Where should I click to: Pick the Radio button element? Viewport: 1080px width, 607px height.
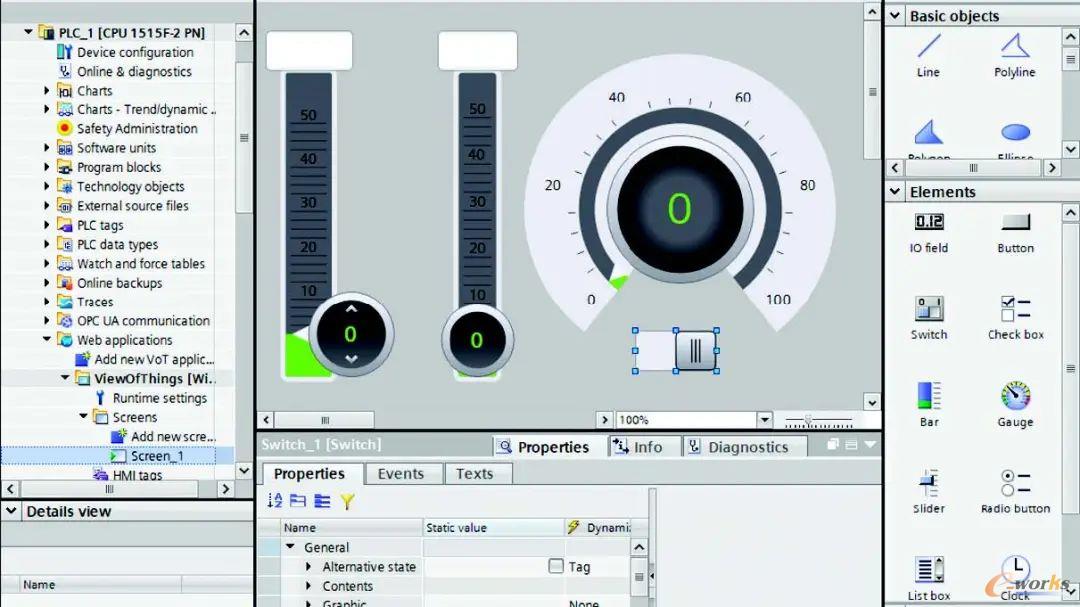pos(1015,492)
